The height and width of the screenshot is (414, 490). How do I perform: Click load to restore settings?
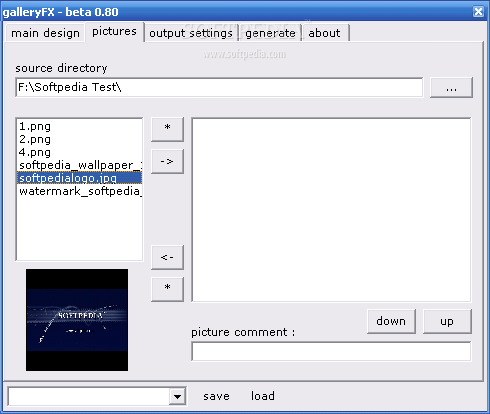click(263, 396)
